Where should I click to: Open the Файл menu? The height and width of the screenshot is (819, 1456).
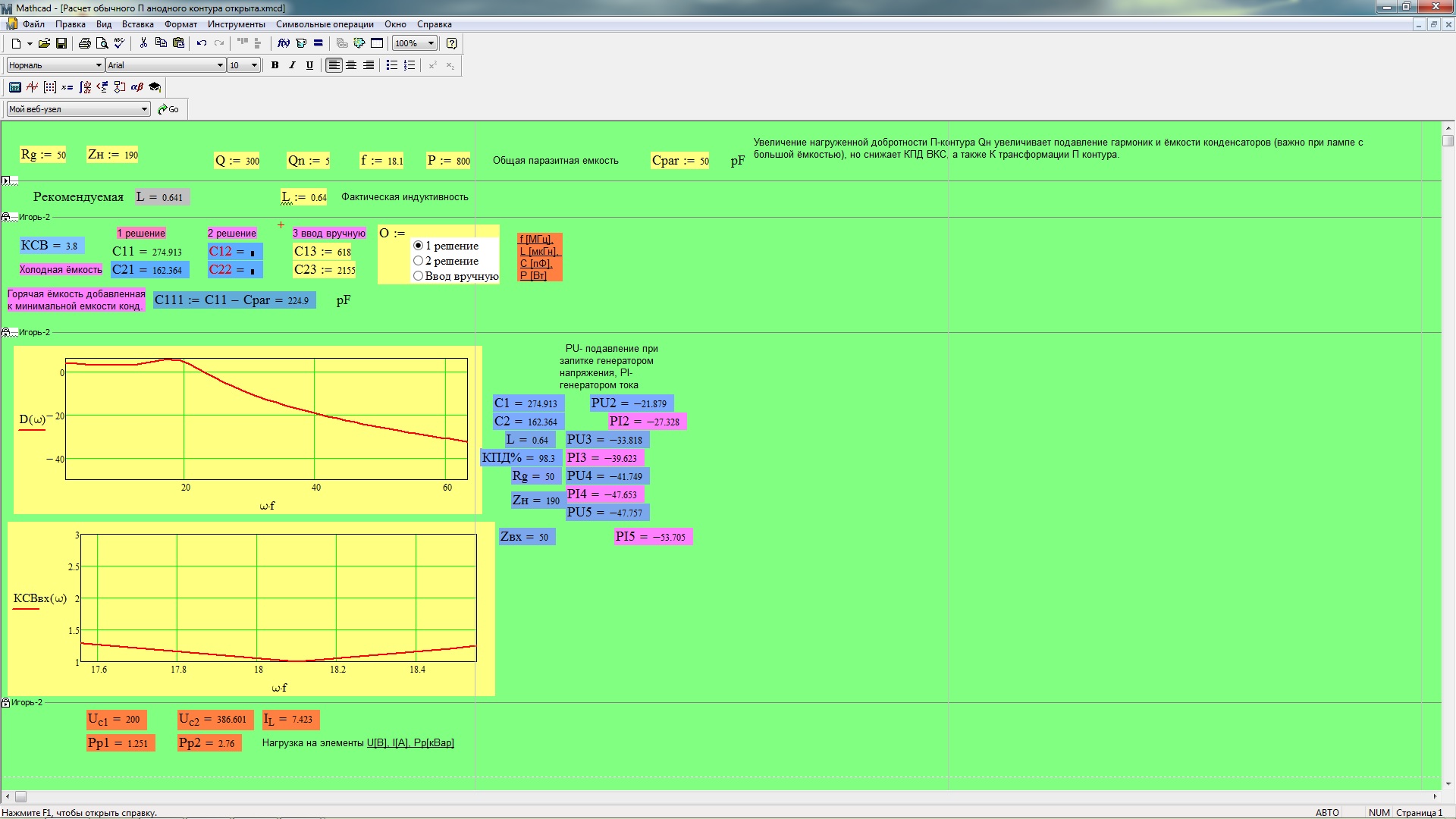click(33, 24)
